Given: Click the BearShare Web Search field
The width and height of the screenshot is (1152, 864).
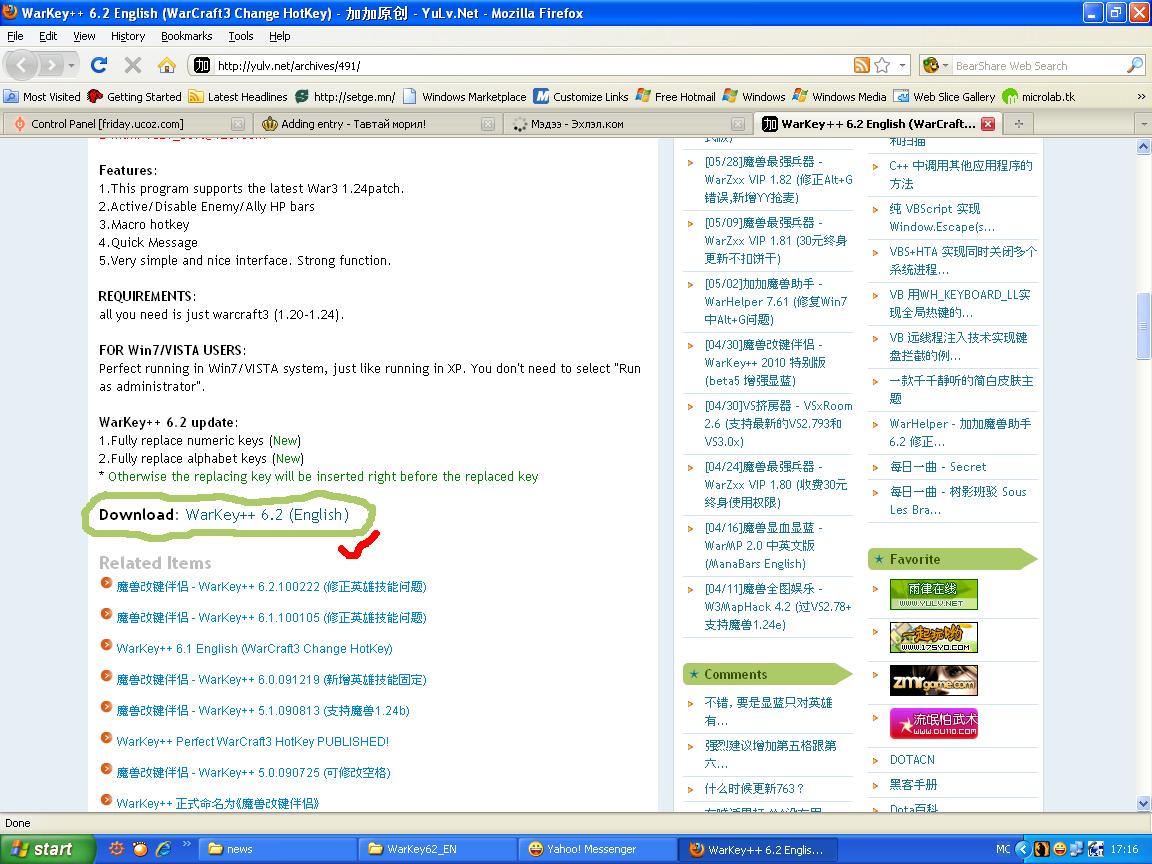Looking at the screenshot, I should point(1039,65).
